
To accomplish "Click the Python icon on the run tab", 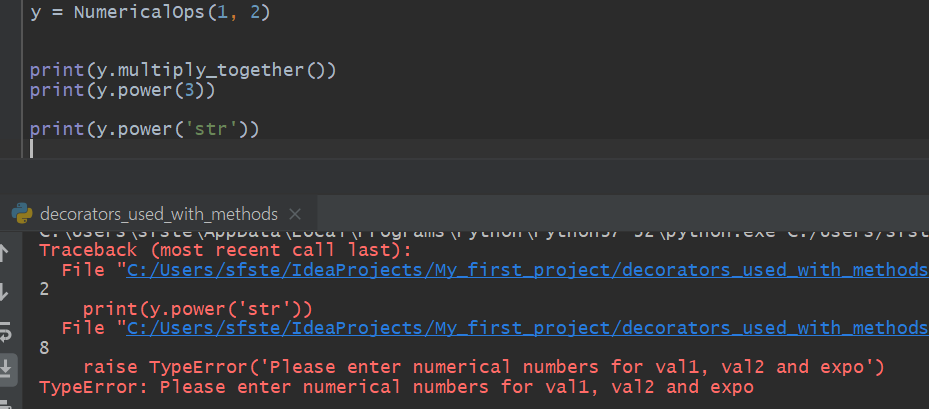I will (21, 214).
